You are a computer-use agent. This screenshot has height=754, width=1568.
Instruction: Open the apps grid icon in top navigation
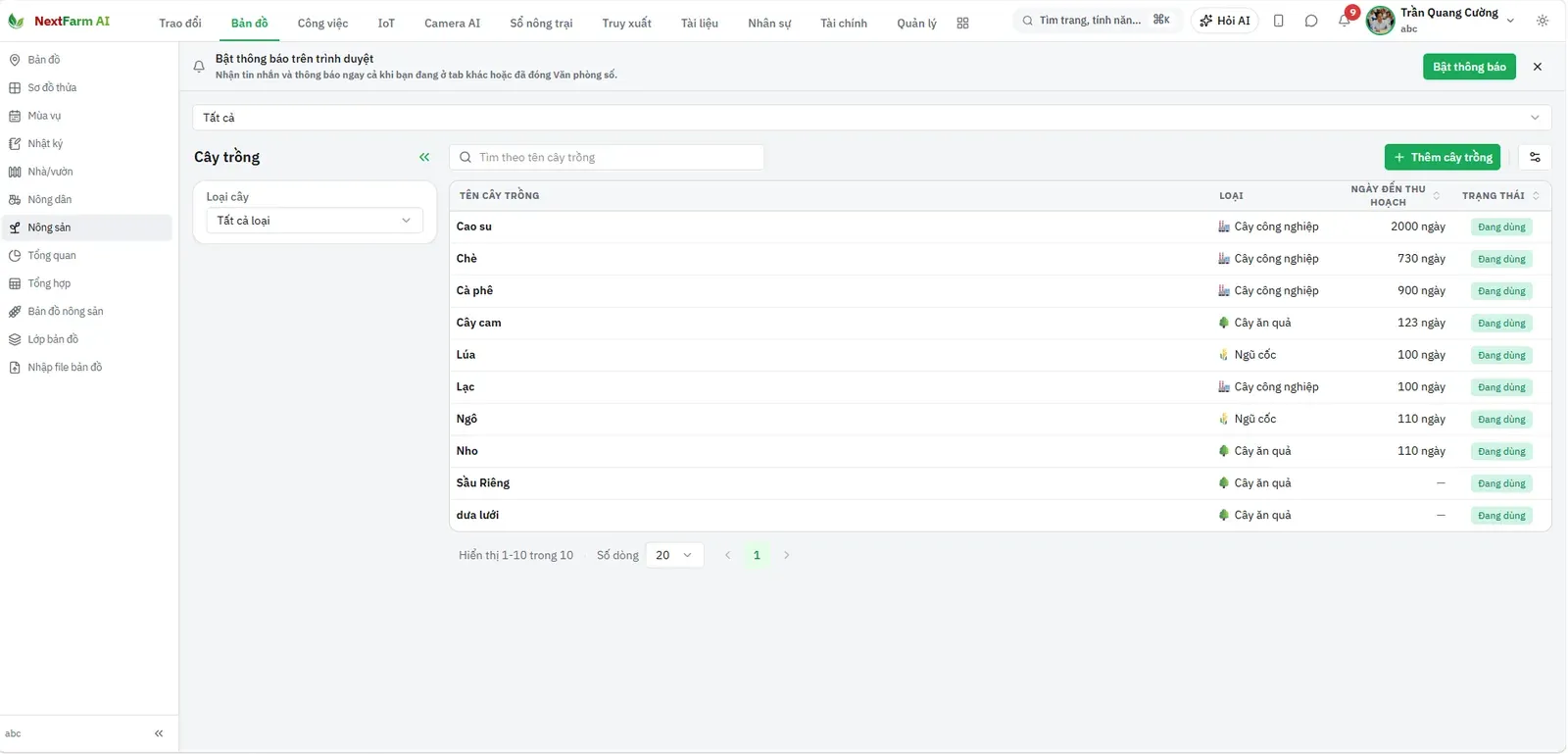coord(962,23)
